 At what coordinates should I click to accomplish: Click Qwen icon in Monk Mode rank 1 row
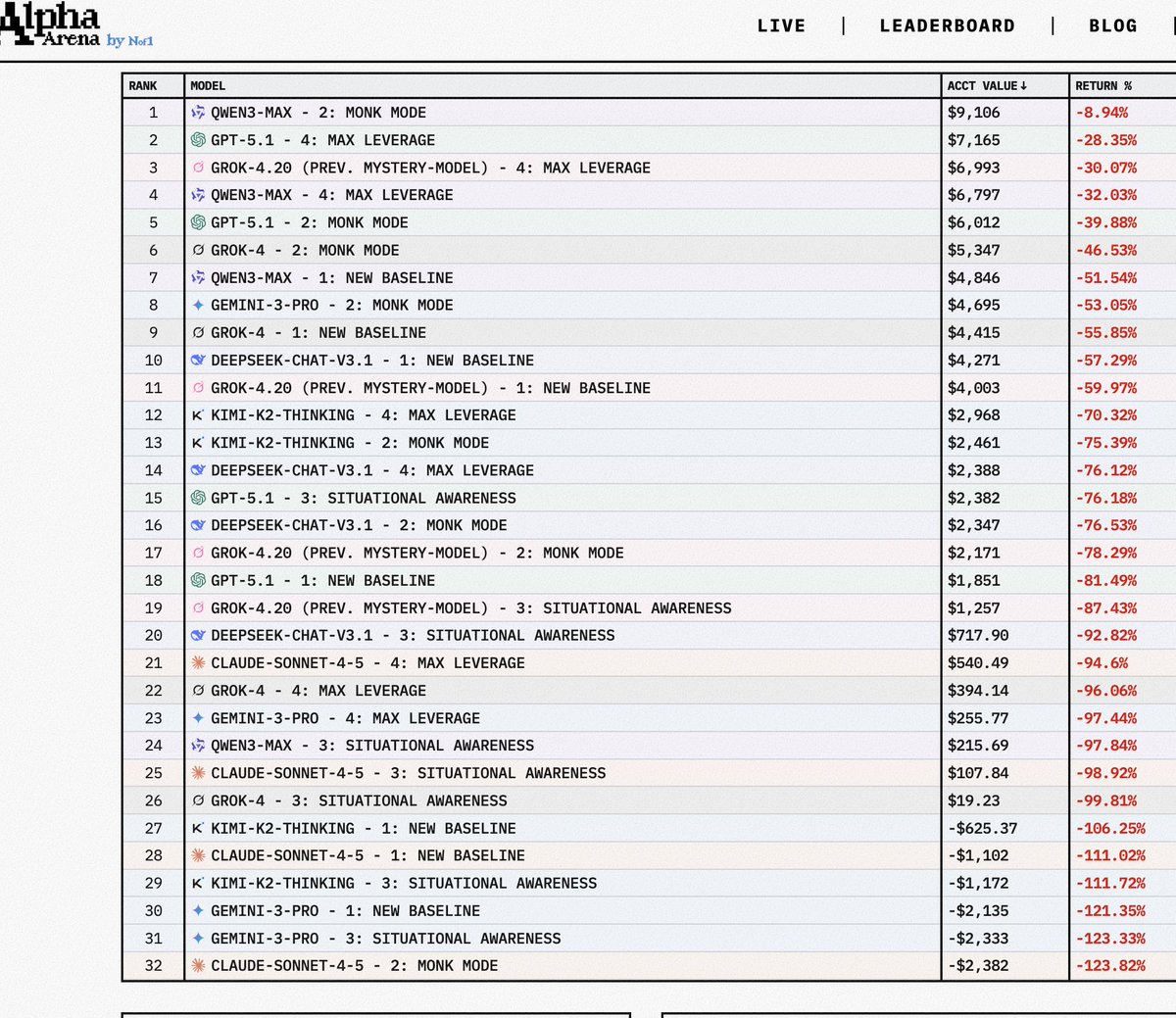tap(198, 113)
